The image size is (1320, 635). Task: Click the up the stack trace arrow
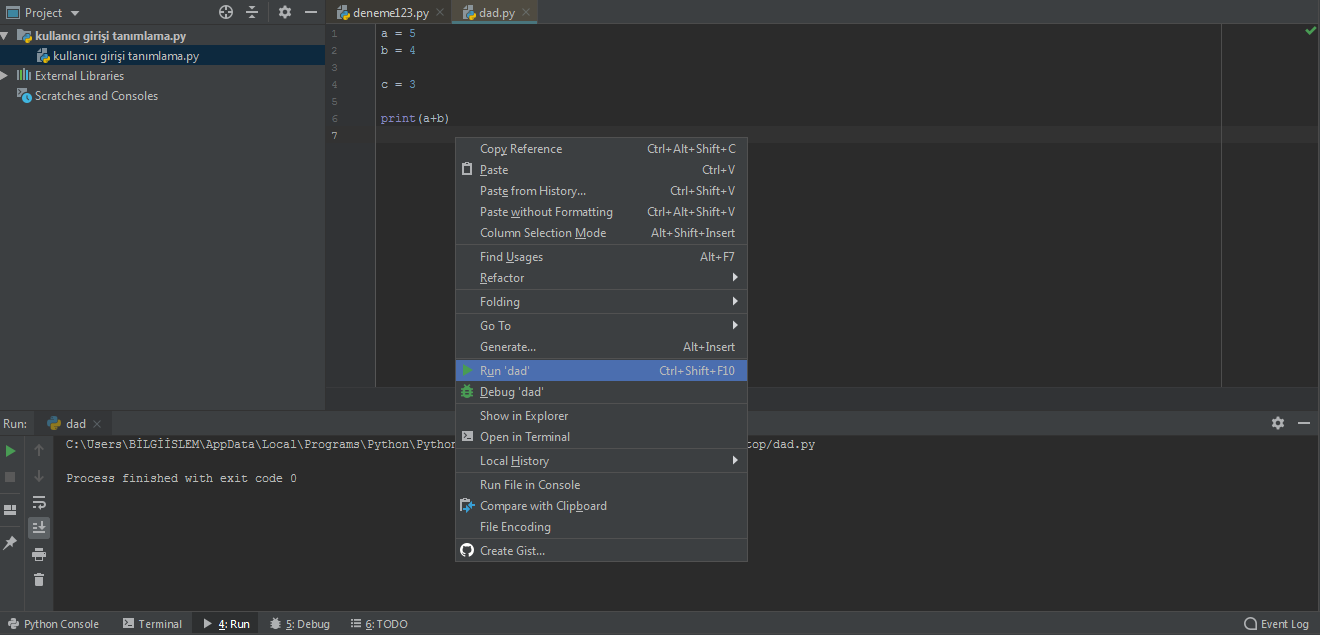[x=39, y=451]
